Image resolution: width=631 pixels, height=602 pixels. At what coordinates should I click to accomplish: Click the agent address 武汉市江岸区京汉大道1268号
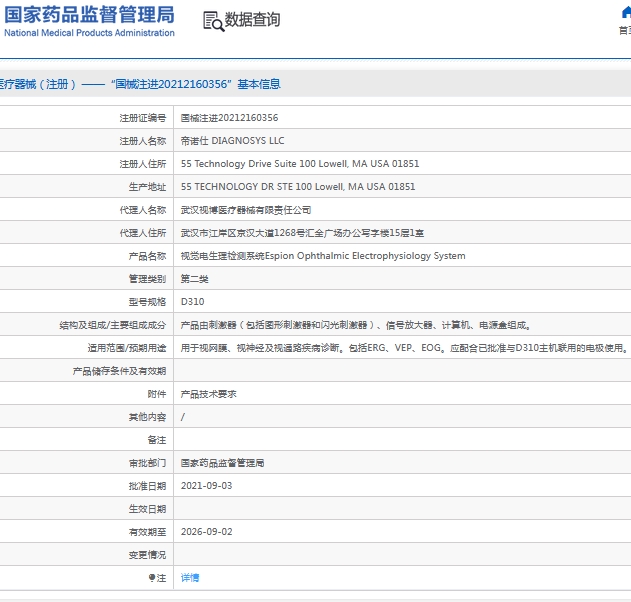[302, 233]
